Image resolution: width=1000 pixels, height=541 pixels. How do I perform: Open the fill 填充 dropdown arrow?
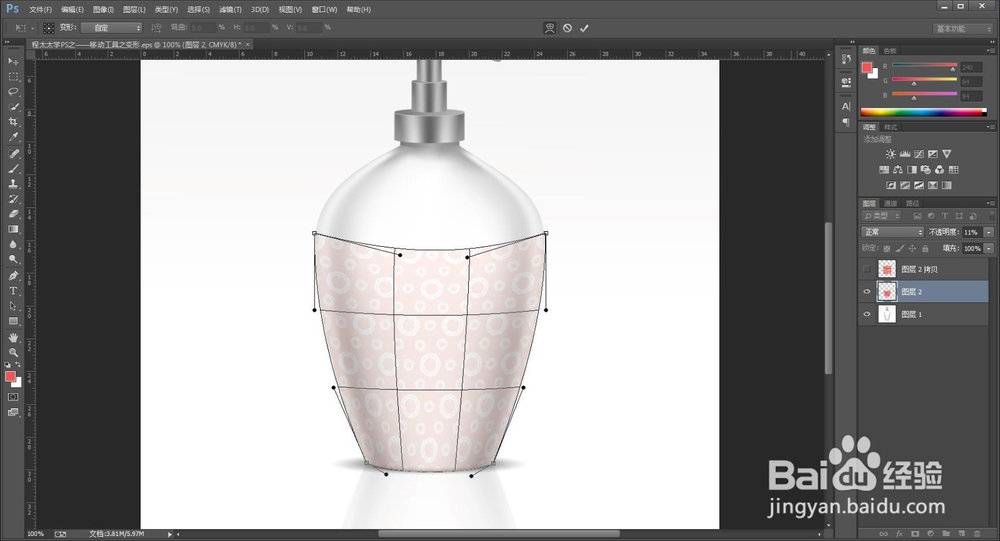(x=989, y=248)
